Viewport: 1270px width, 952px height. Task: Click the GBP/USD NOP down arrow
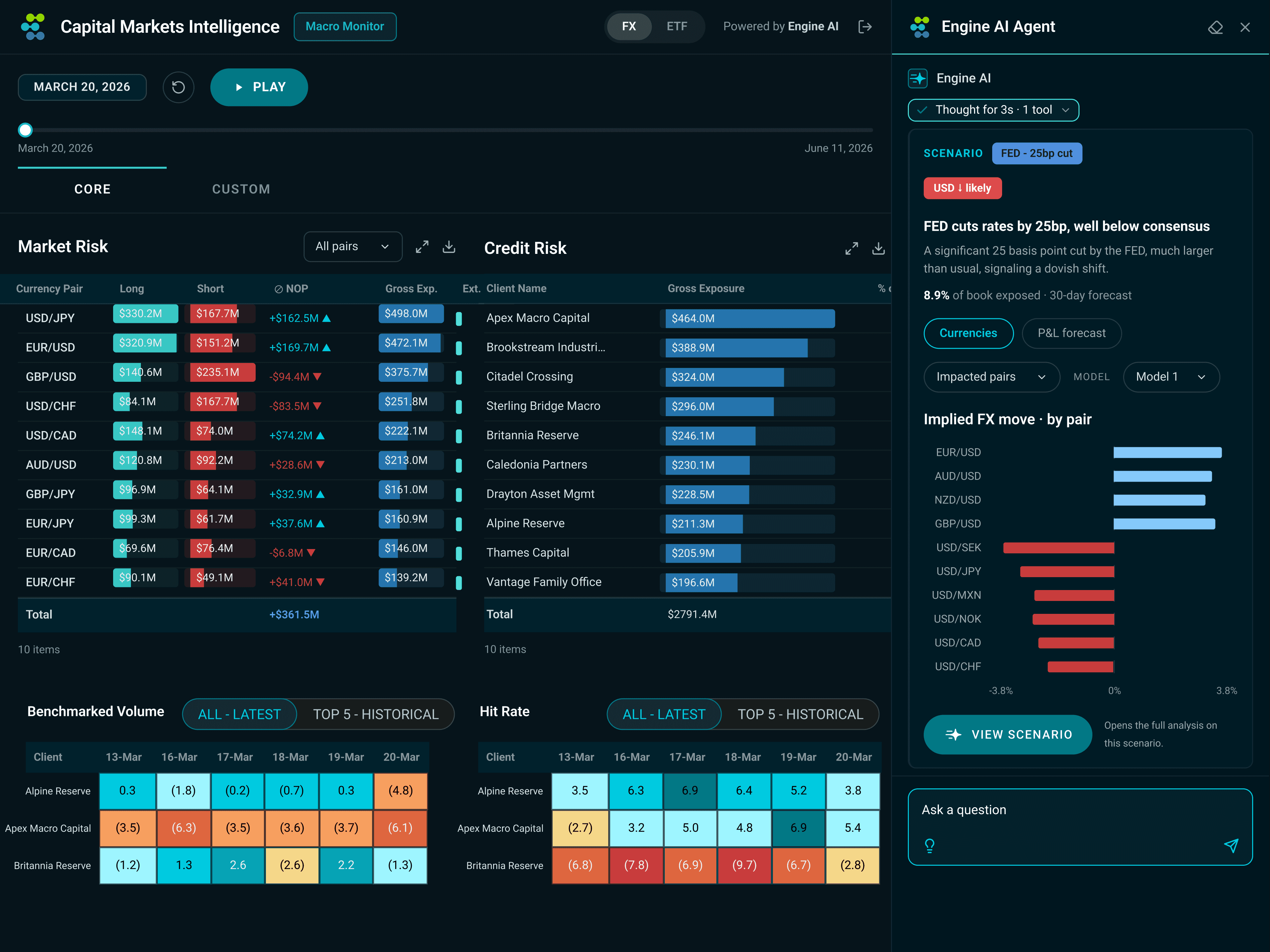(x=317, y=377)
